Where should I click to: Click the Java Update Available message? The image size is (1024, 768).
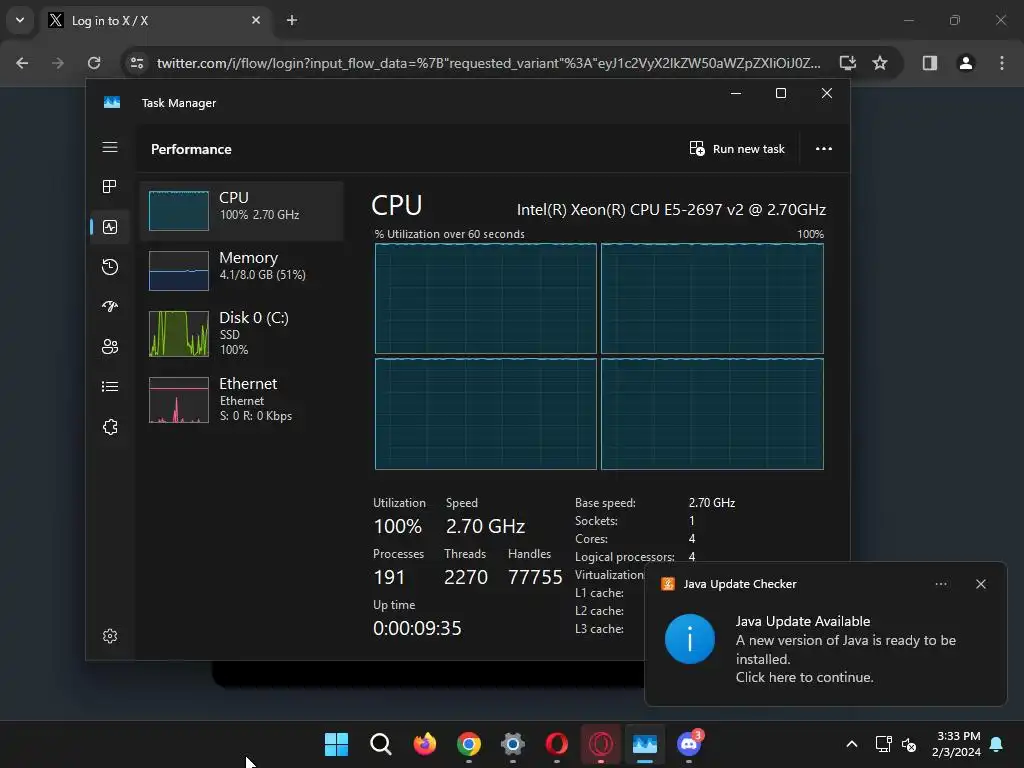pyautogui.click(x=846, y=649)
